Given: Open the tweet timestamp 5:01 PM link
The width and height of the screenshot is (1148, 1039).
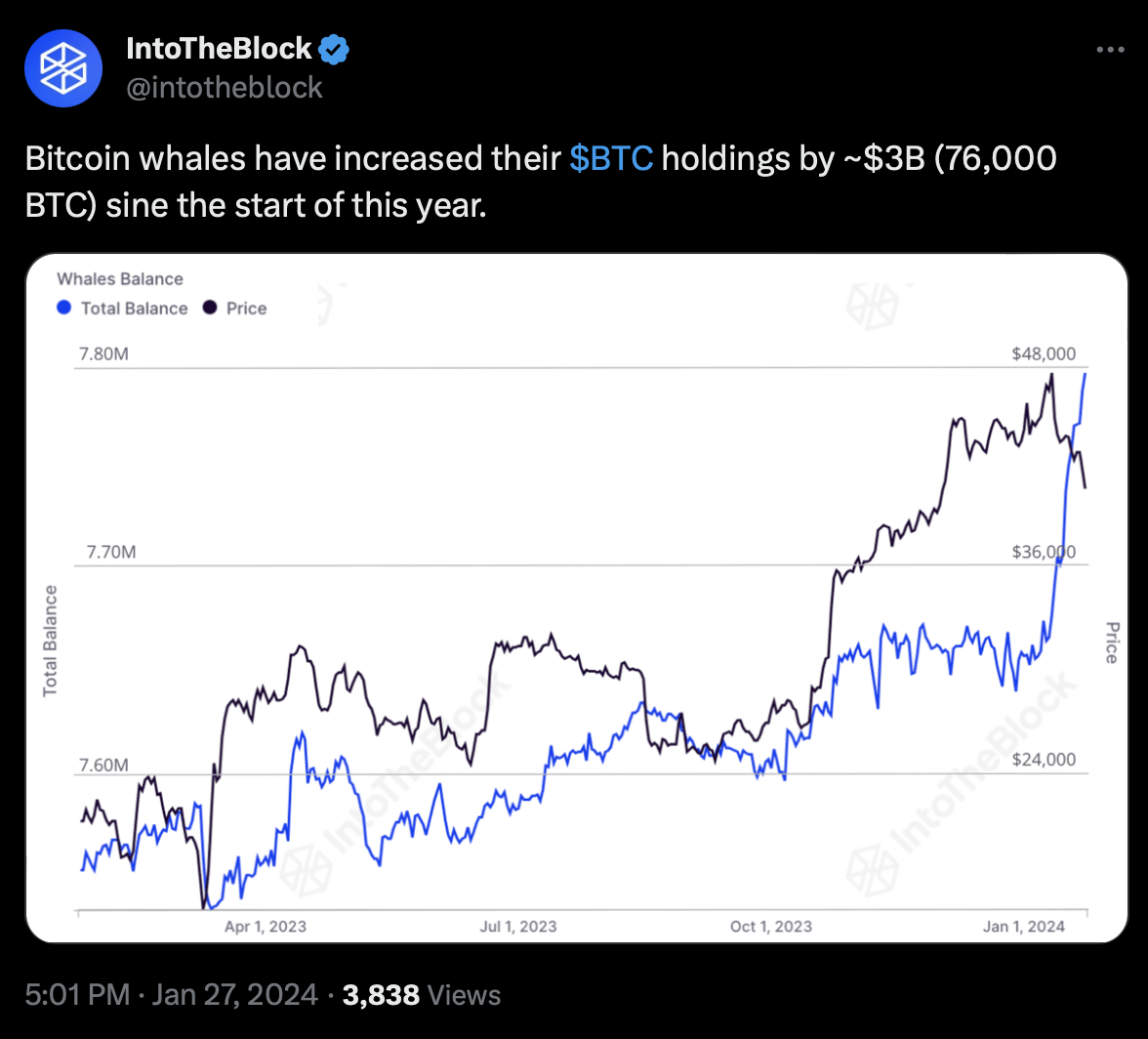Looking at the screenshot, I should [x=77, y=995].
